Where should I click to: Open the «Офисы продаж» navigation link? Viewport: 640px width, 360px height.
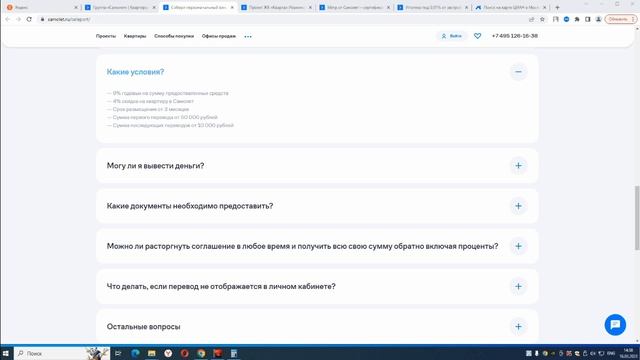click(x=219, y=36)
